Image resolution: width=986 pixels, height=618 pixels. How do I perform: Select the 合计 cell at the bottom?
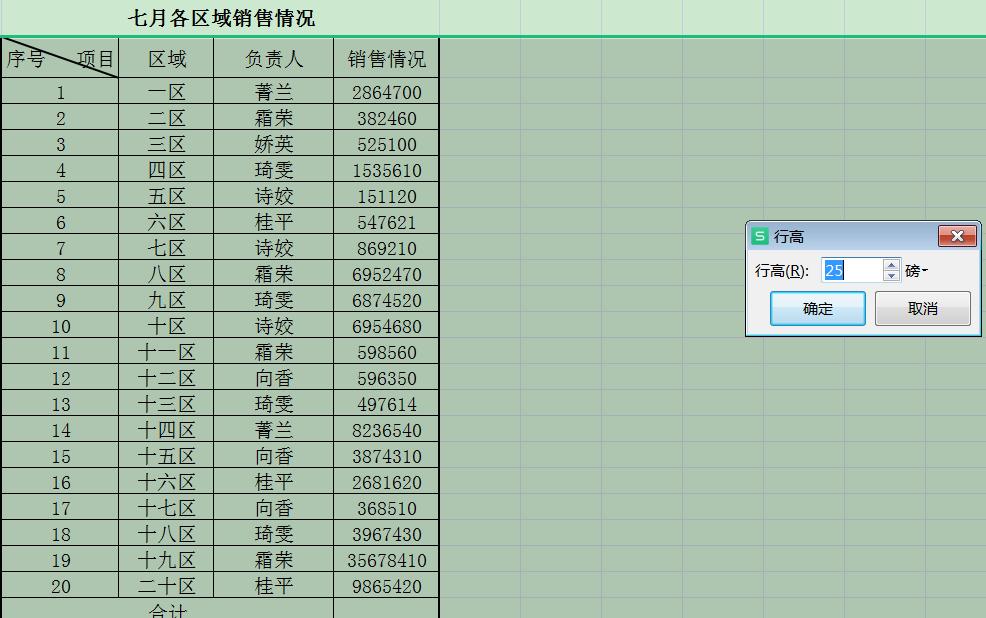[169, 612]
